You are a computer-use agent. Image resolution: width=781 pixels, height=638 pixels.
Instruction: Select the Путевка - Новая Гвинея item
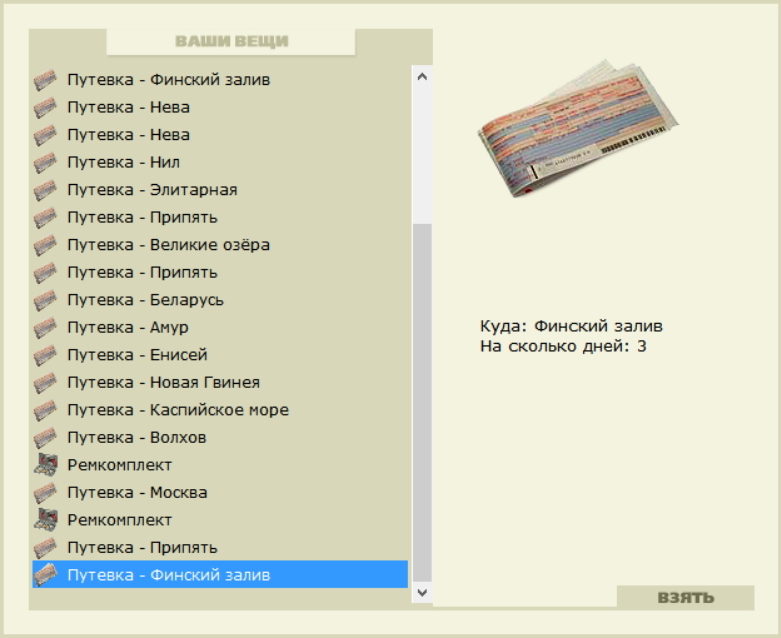coord(220,383)
